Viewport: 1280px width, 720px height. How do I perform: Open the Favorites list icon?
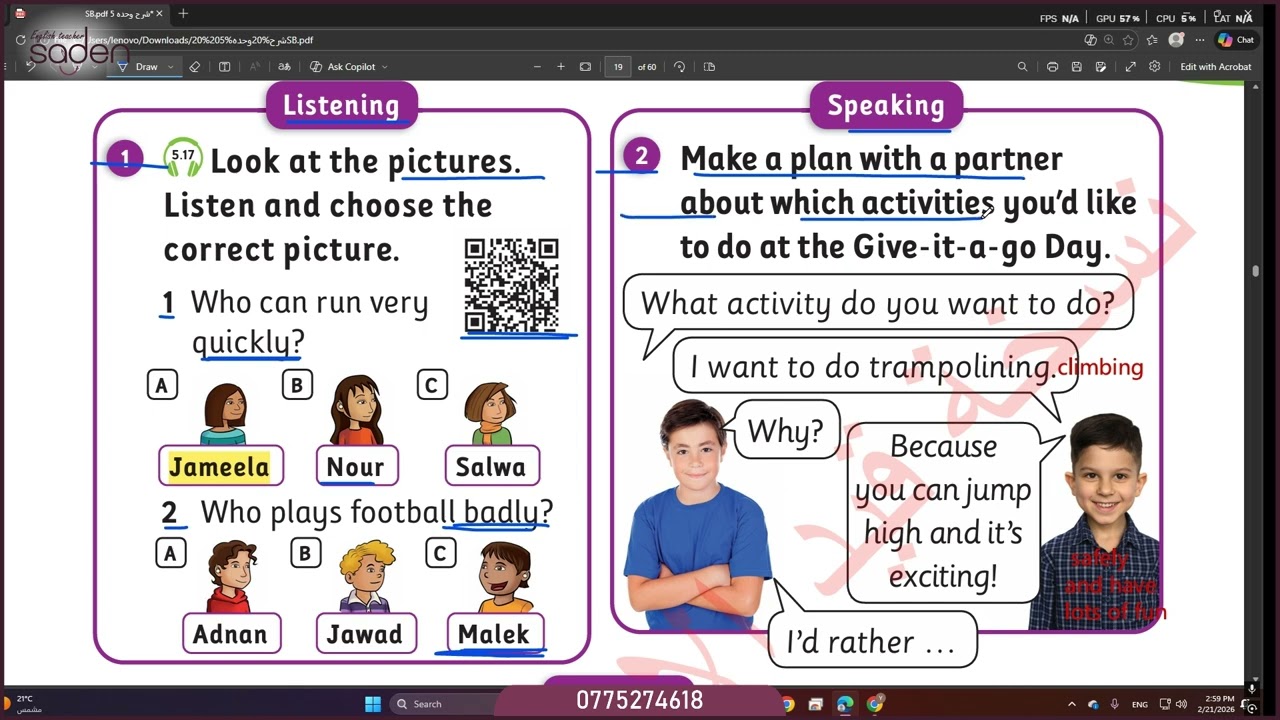pyautogui.click(x=1151, y=40)
